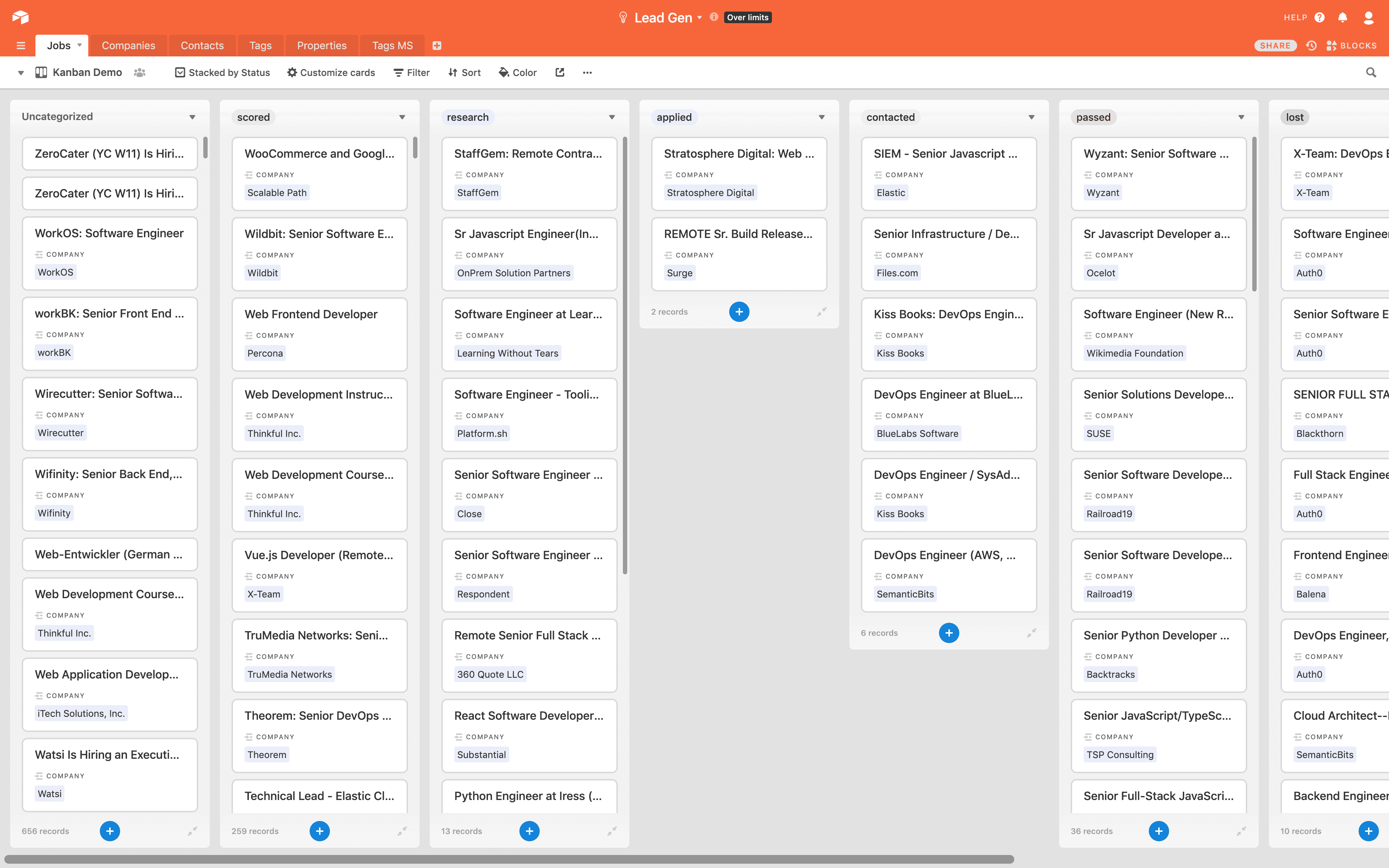Click the Over limits badge
This screenshot has height=868, width=1389.
[x=748, y=17]
